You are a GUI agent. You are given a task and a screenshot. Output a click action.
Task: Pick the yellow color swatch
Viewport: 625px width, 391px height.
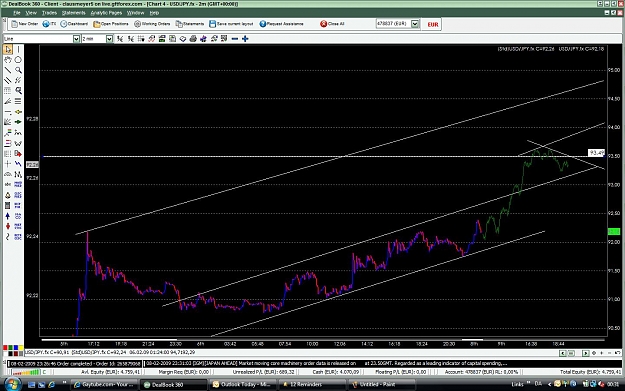[x=21, y=348]
